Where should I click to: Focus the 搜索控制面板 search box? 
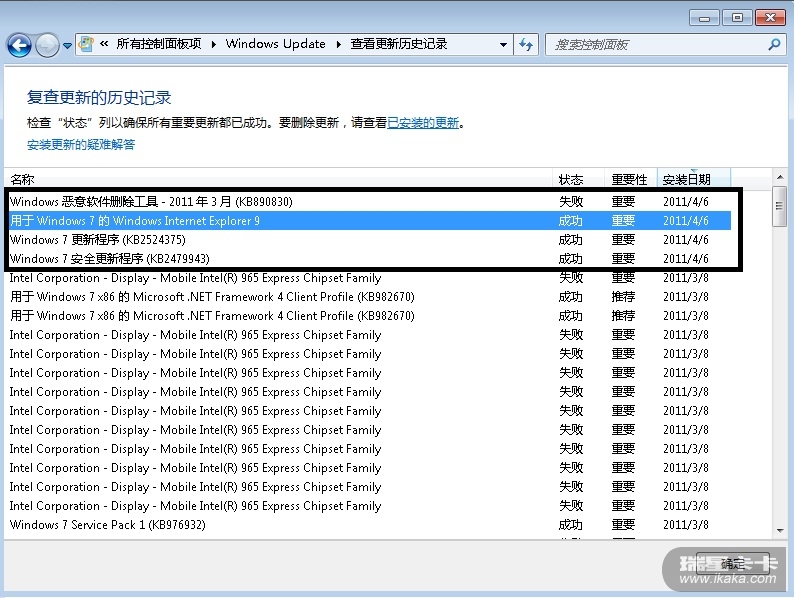(x=658, y=45)
